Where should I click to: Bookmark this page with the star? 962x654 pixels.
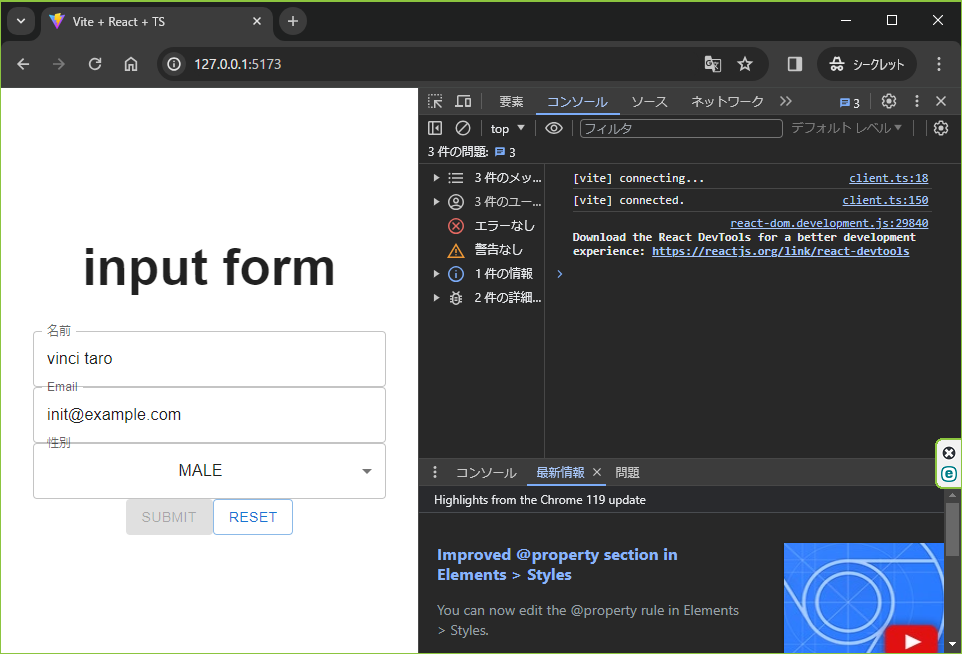pos(745,64)
